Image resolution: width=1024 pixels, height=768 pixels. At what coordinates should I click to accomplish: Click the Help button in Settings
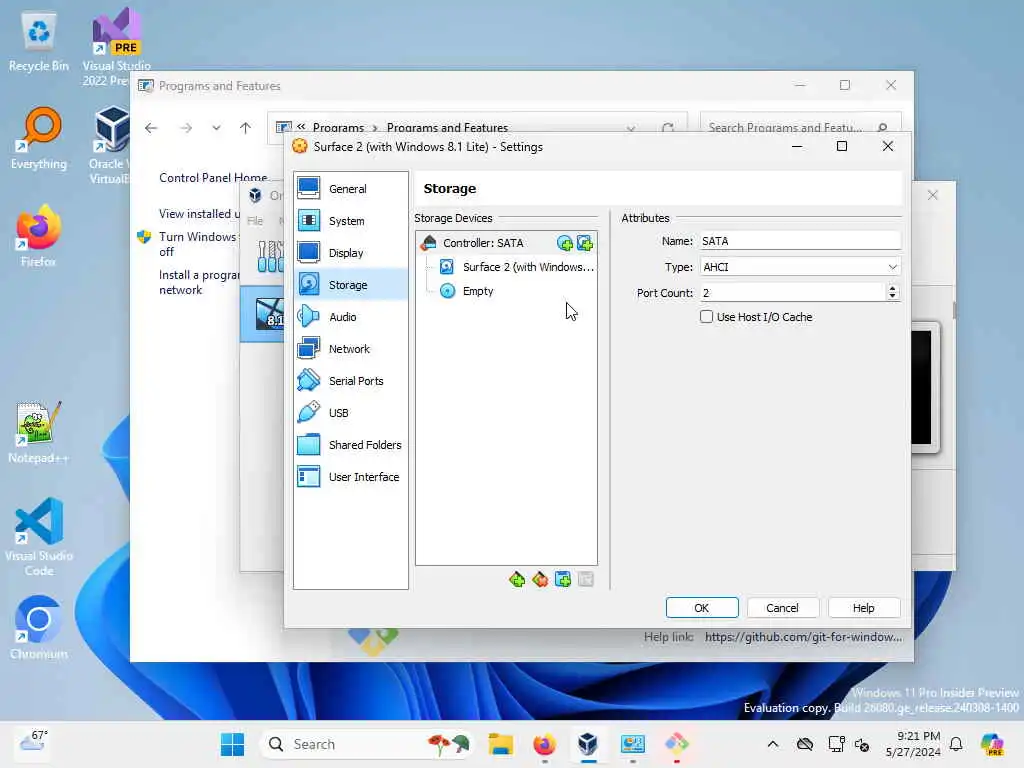[863, 608]
